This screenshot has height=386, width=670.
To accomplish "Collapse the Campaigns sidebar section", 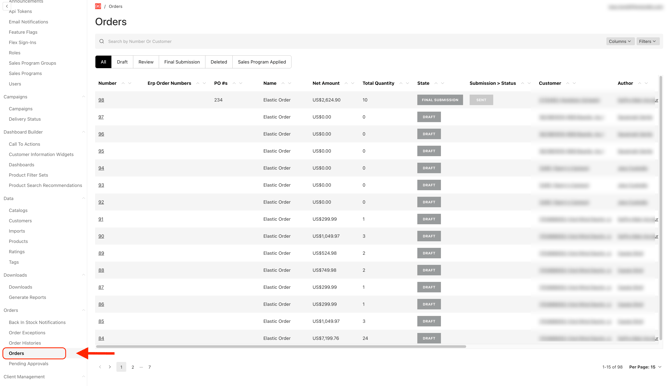I will (83, 97).
